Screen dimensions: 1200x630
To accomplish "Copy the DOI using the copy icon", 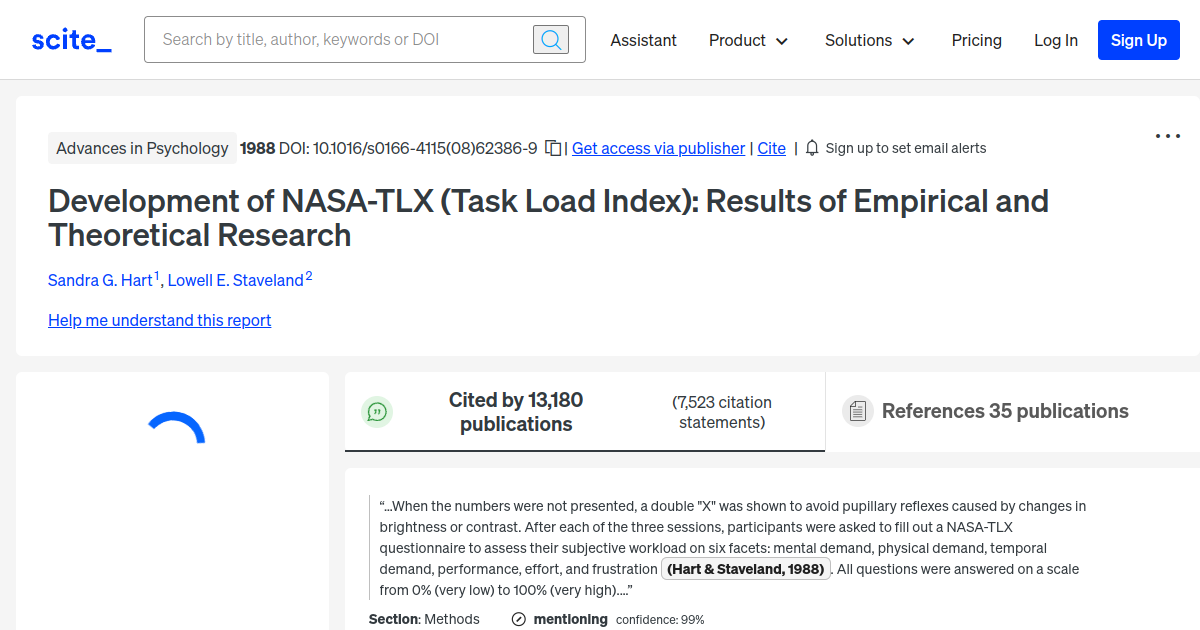I will (554, 147).
